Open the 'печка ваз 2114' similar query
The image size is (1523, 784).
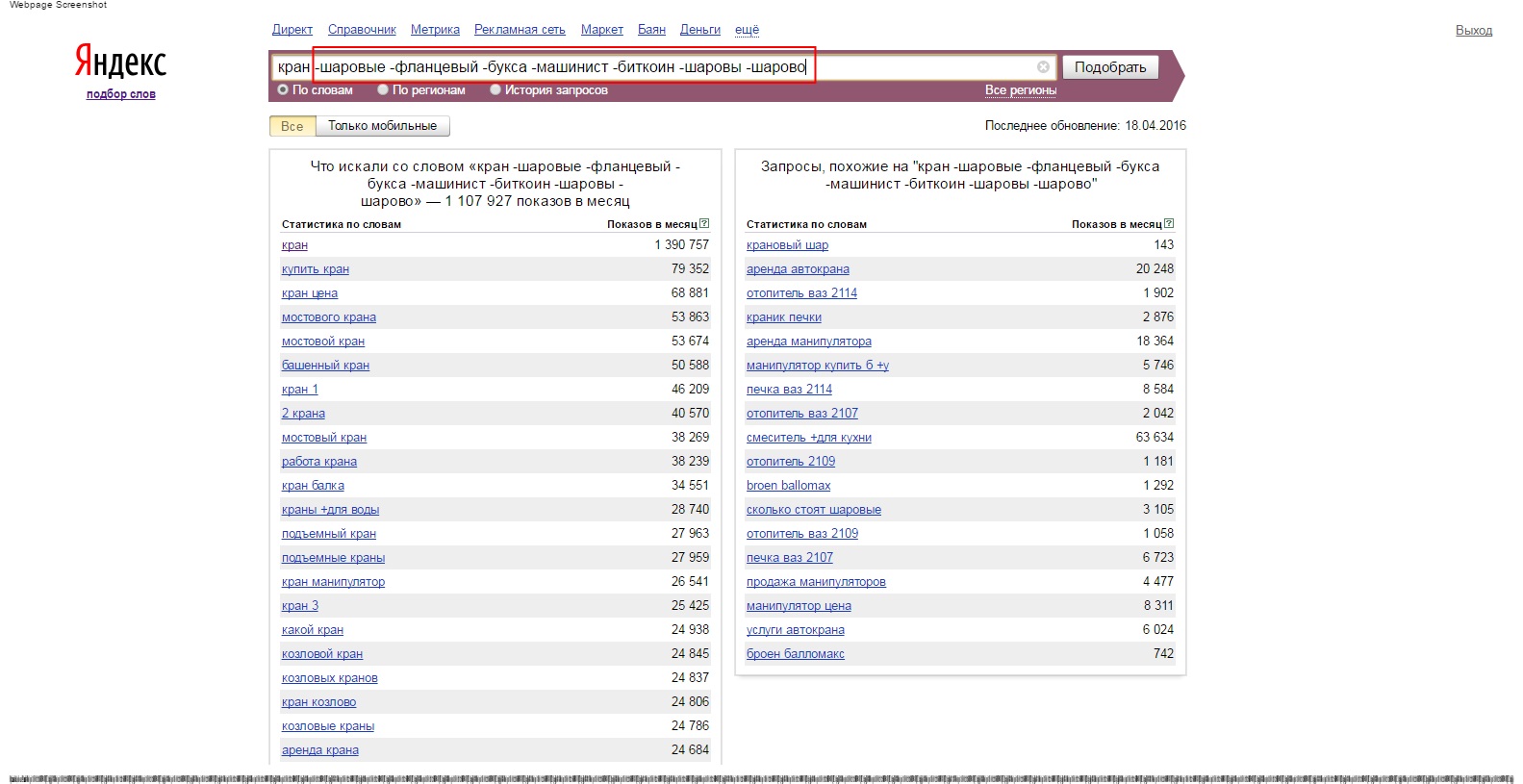(x=789, y=390)
